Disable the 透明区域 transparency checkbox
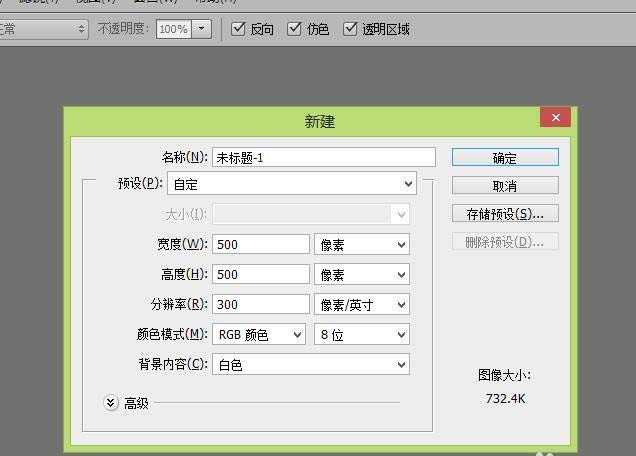636x456 pixels. click(350, 29)
